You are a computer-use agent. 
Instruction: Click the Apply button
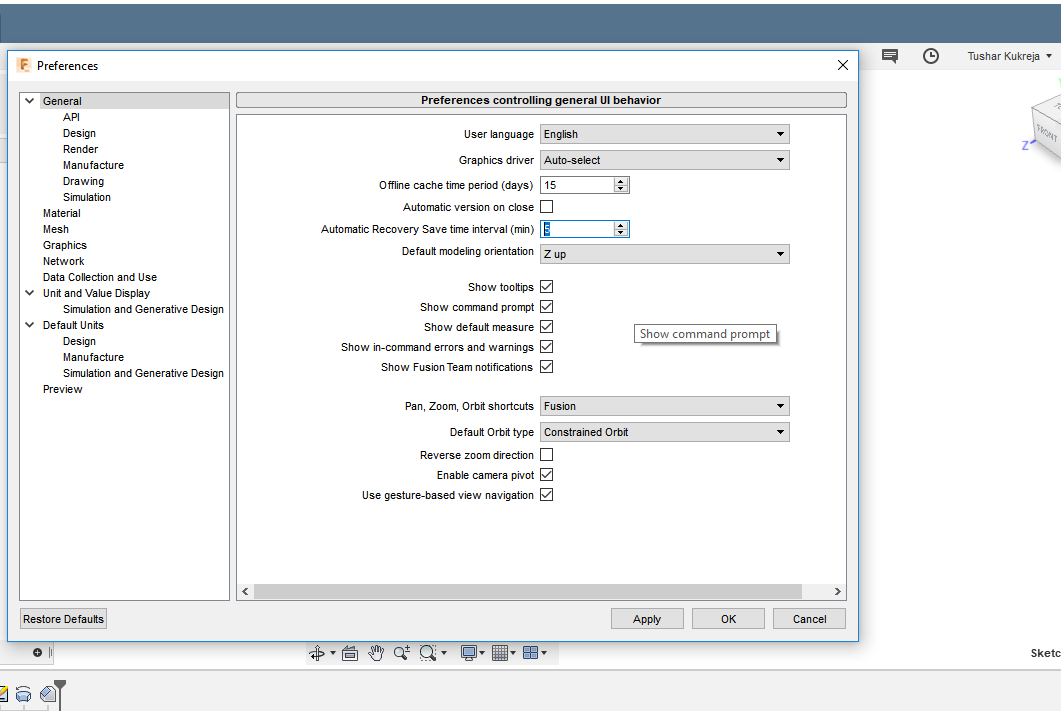point(647,619)
